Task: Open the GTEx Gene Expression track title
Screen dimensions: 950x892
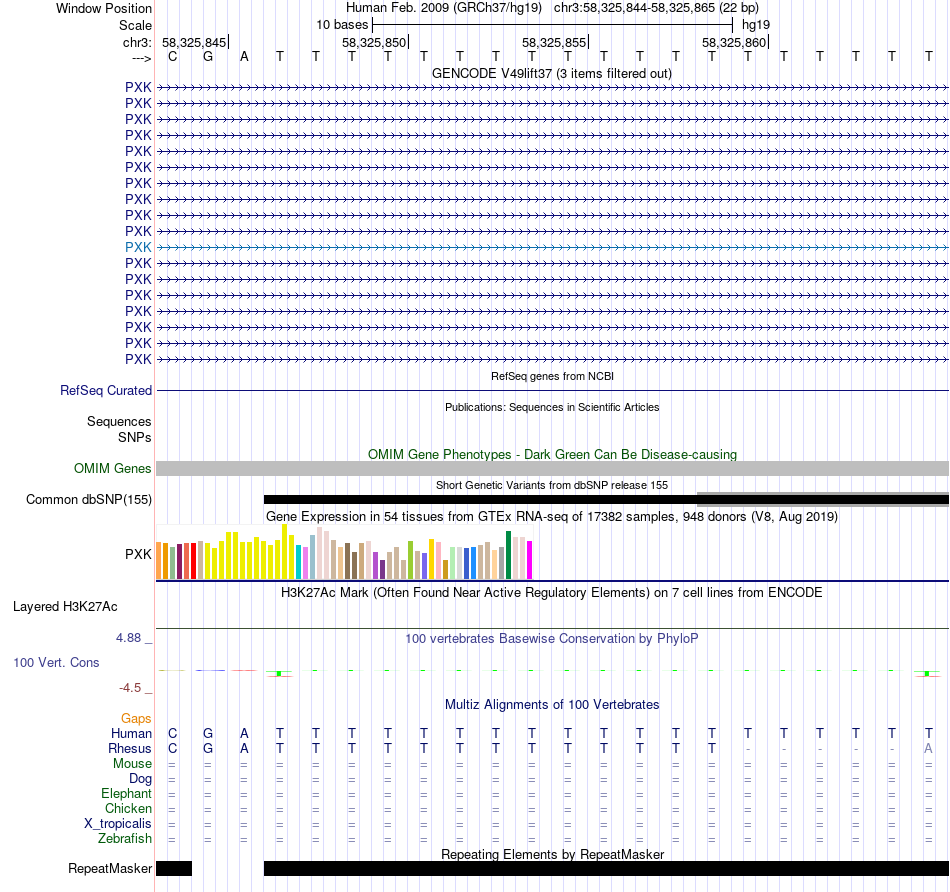Action: coord(552,516)
